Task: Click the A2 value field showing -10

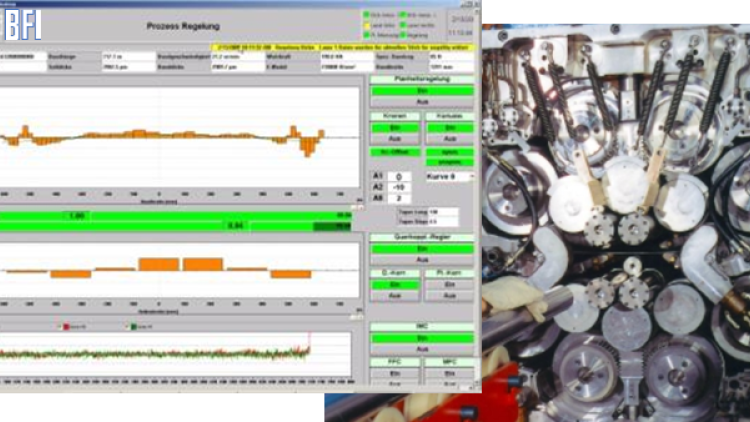Action: 398,187
